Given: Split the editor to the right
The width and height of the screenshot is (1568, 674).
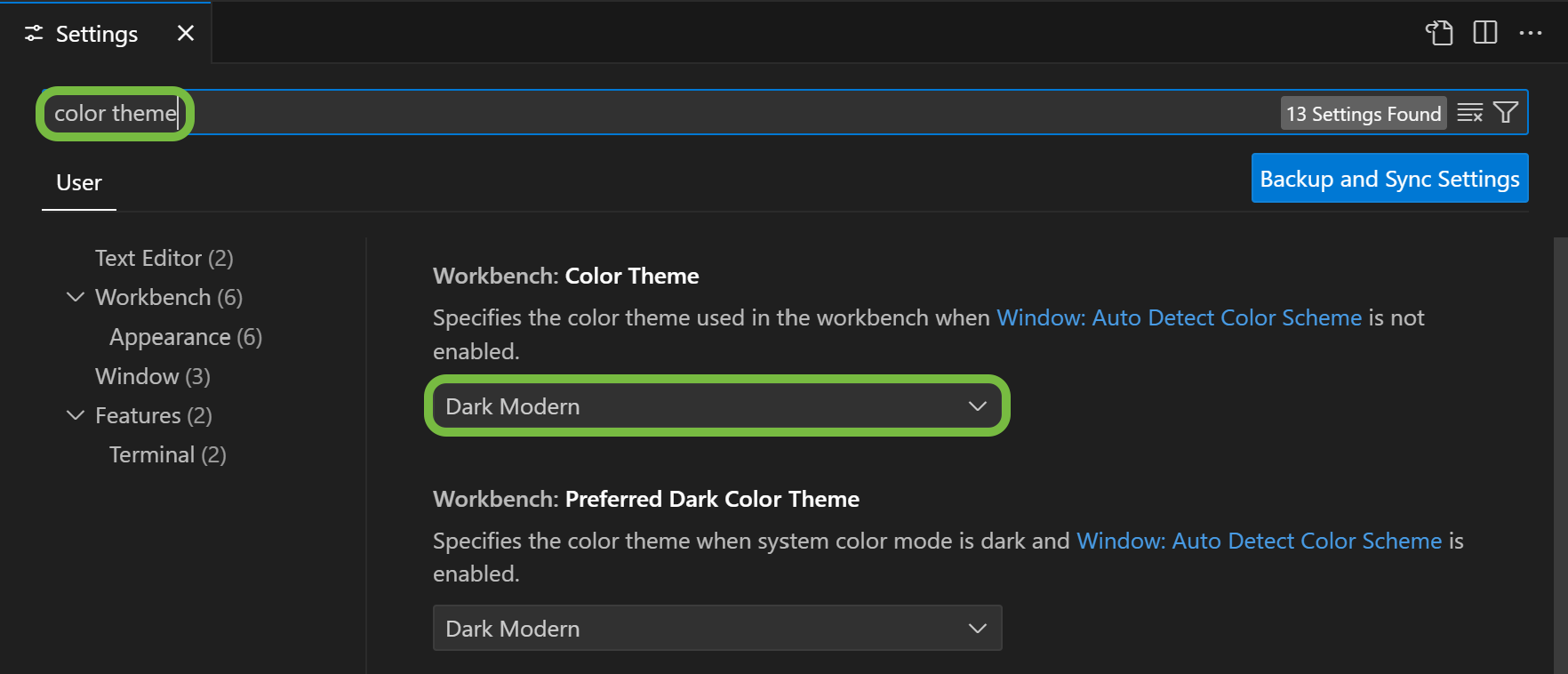Looking at the screenshot, I should click(1485, 33).
